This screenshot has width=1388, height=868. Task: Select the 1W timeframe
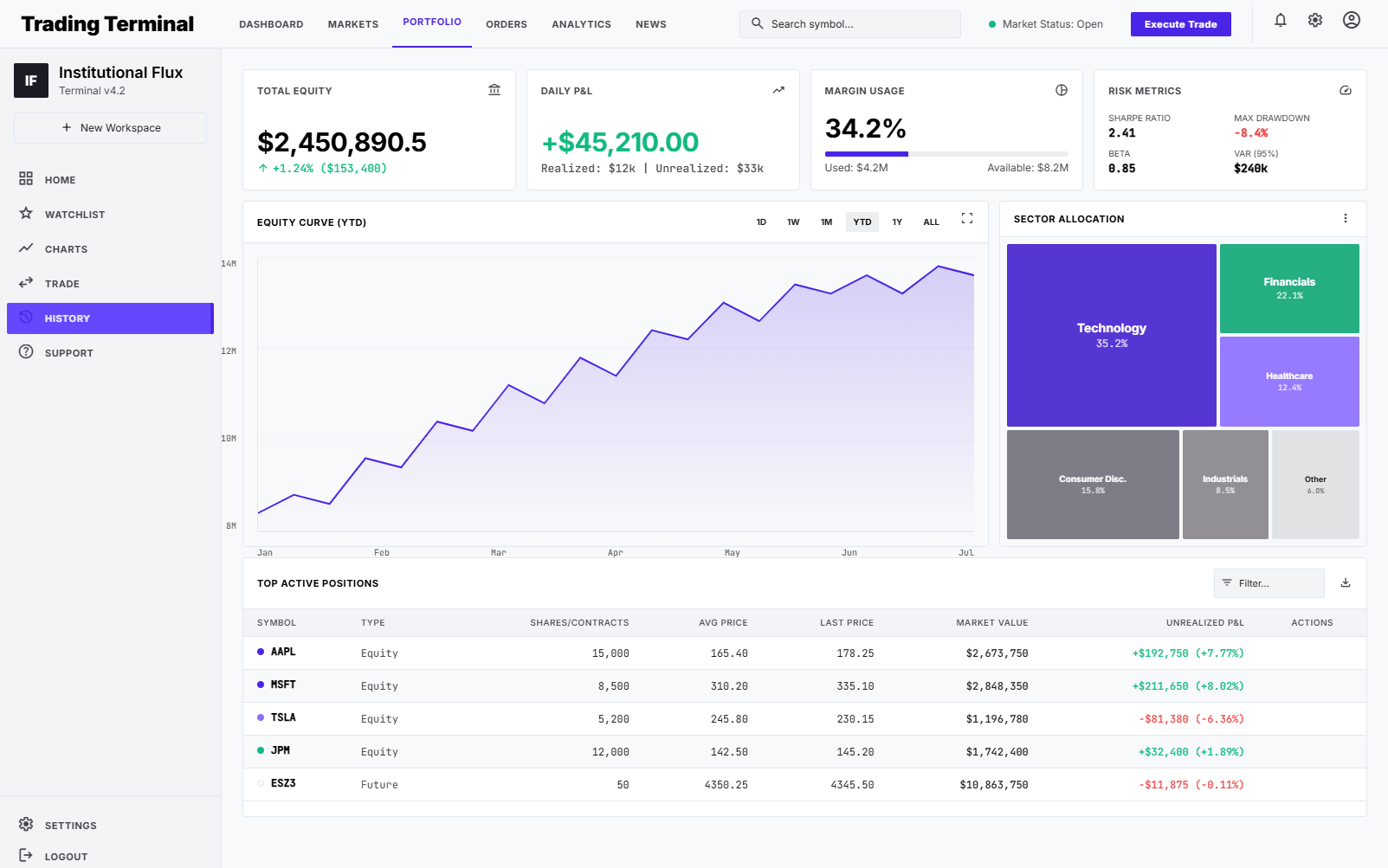pos(793,222)
